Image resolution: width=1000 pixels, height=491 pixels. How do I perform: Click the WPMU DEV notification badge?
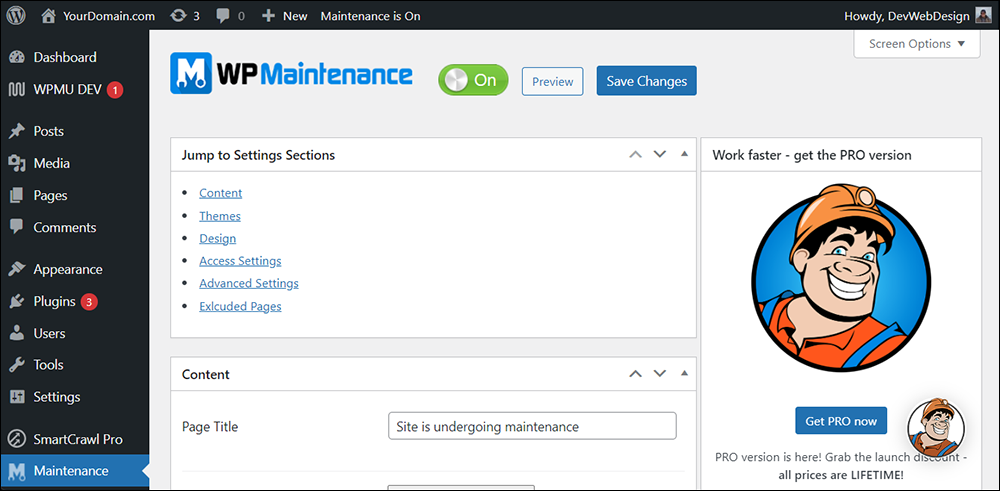point(115,90)
